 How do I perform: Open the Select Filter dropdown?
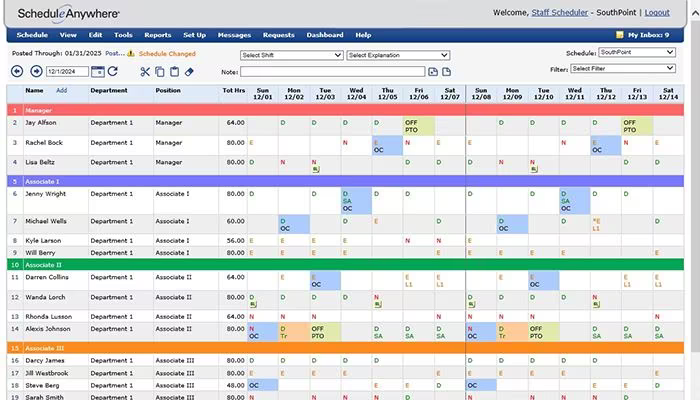point(623,68)
